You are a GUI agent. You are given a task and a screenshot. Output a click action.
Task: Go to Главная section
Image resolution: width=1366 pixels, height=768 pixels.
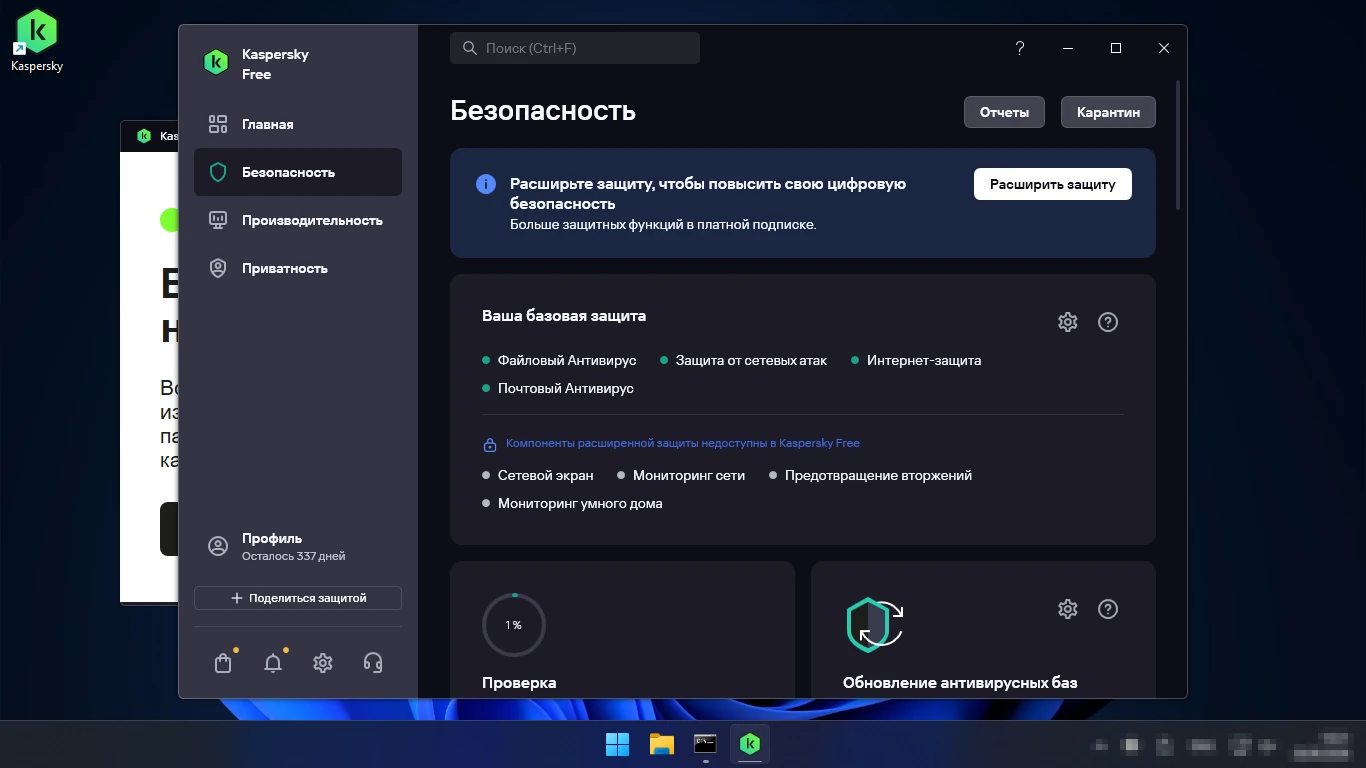[298, 124]
